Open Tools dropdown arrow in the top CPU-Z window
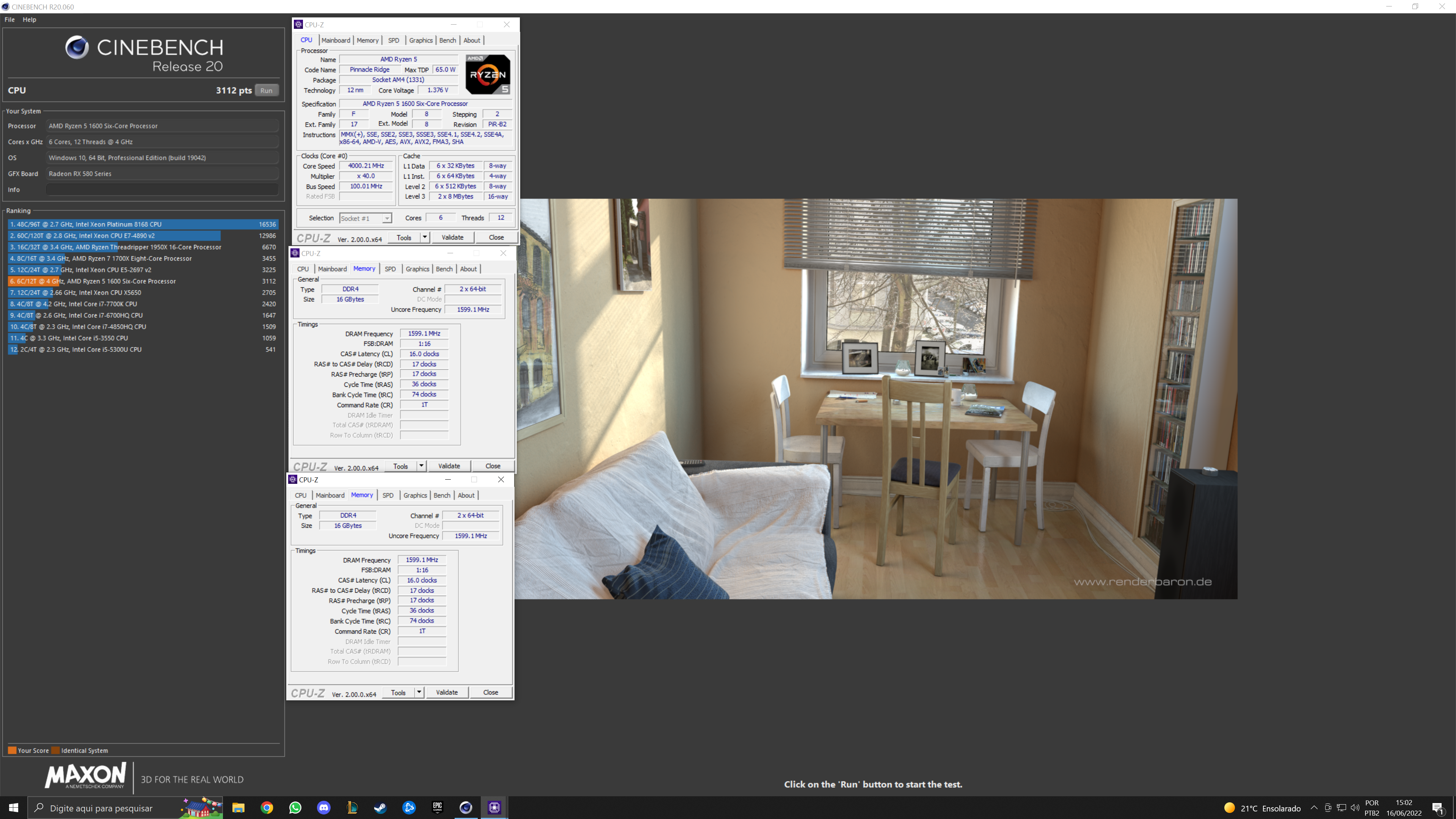The image size is (1456, 819). 425,237
